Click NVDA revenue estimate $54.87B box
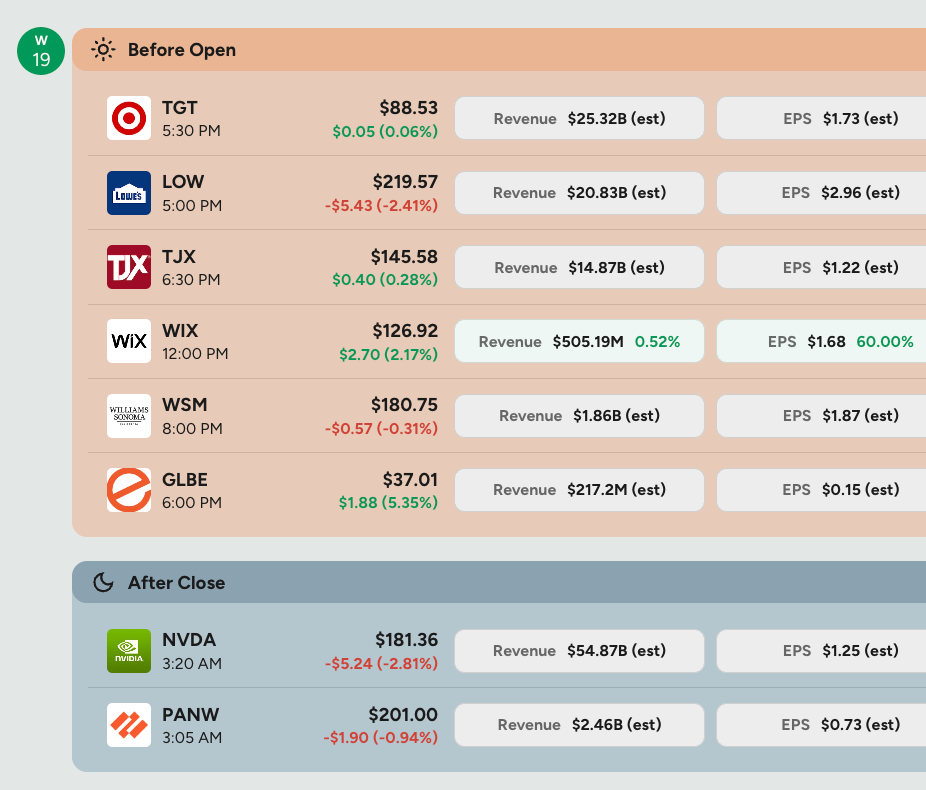 coord(579,651)
